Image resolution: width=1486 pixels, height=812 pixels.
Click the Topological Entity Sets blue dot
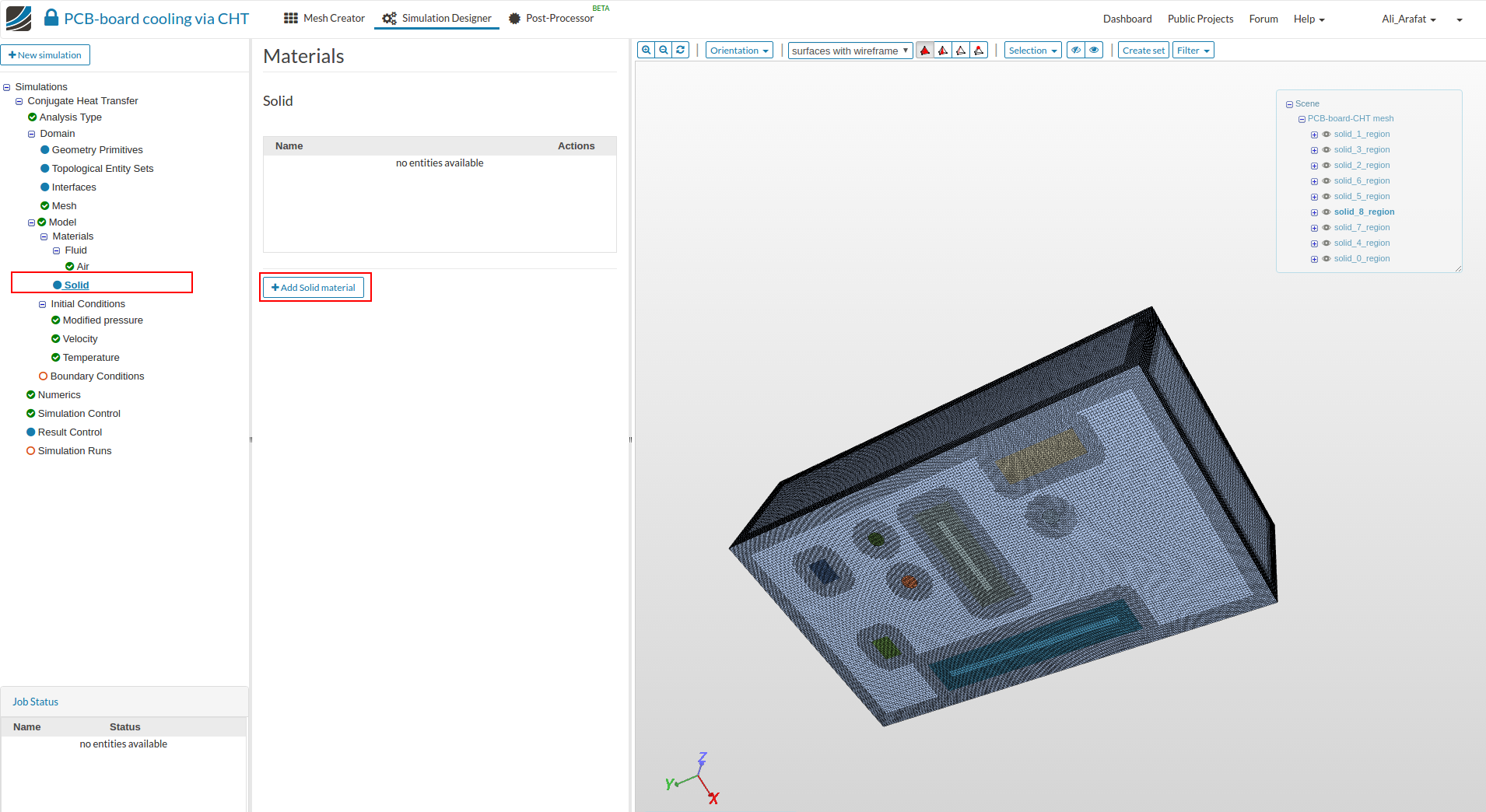pos(44,169)
